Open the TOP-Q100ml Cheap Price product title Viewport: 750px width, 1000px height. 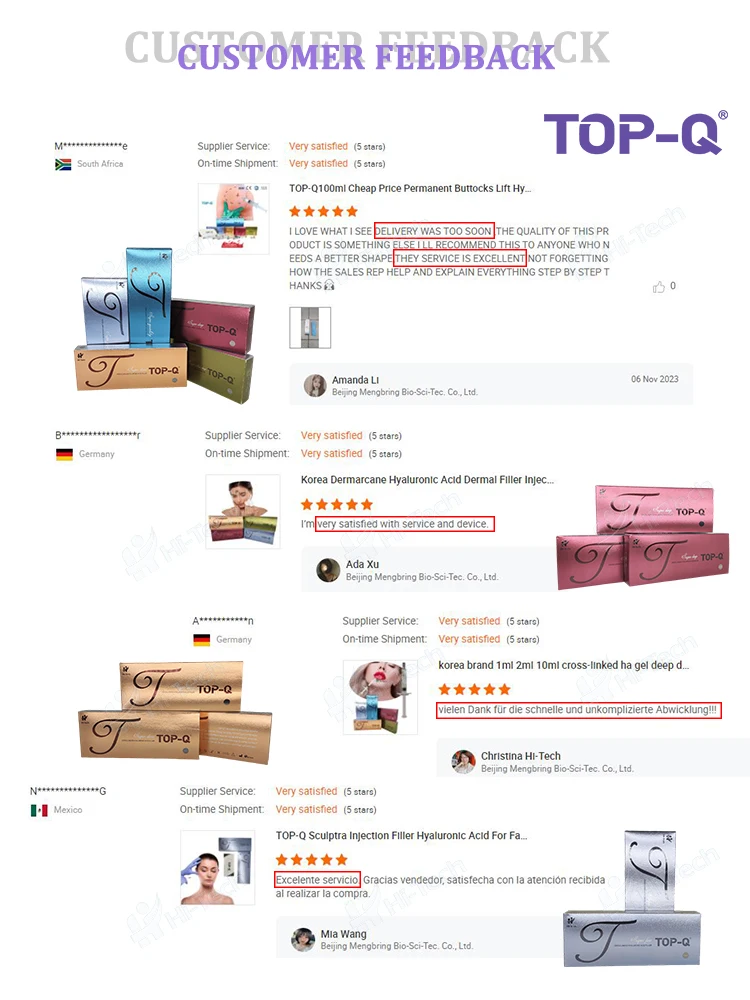(x=410, y=188)
